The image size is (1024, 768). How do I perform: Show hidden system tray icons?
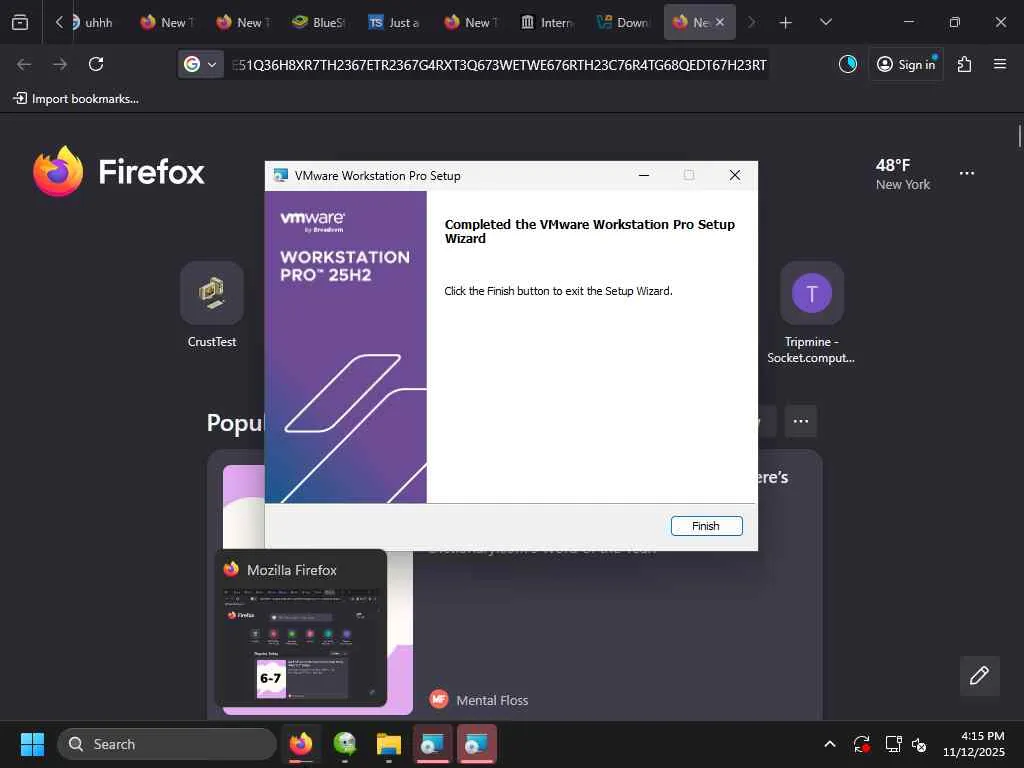coord(829,744)
